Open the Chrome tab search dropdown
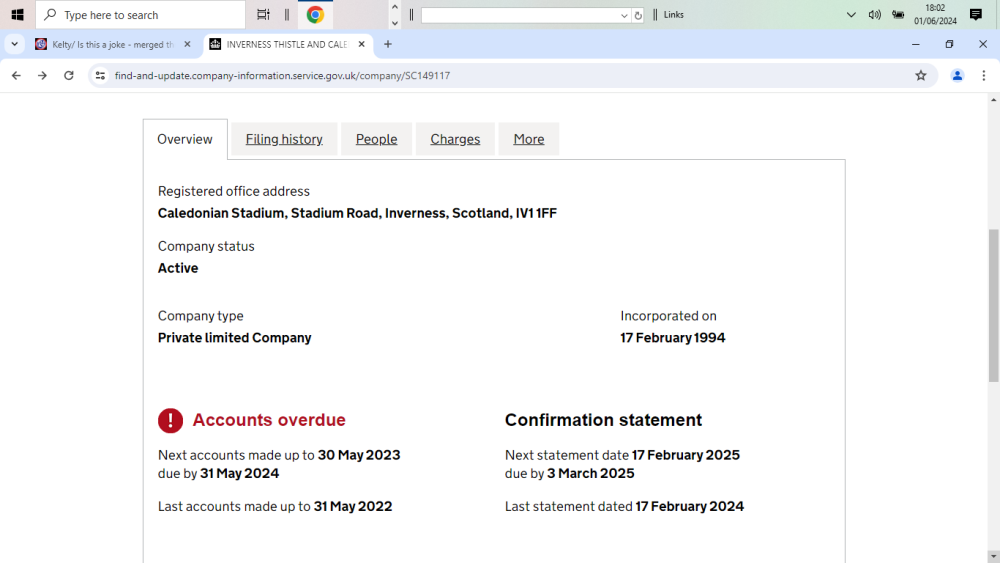Screen dimensions: 1000x563 tap(14, 44)
